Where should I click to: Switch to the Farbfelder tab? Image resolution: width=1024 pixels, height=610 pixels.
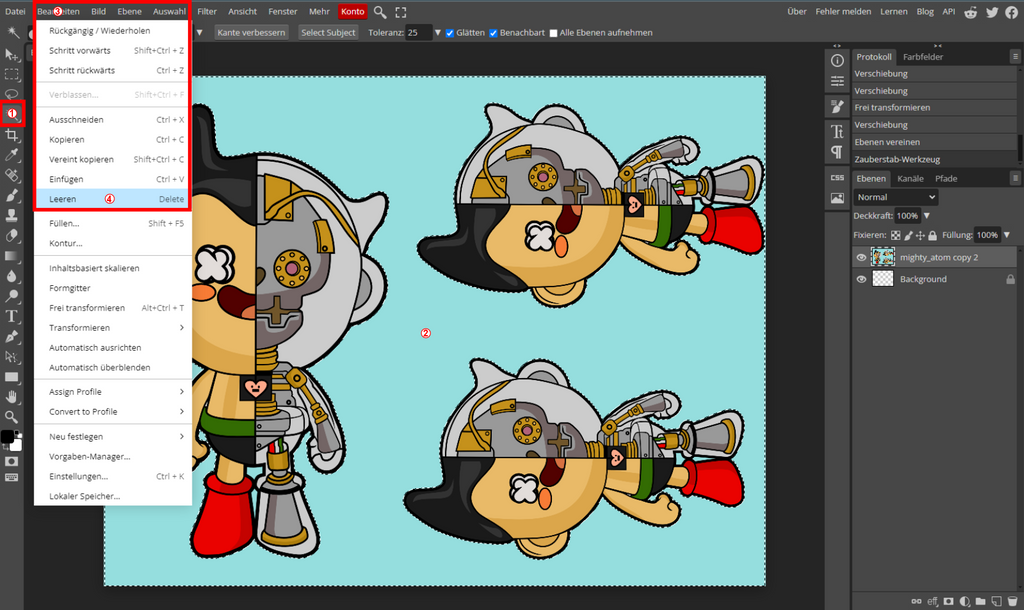point(923,57)
